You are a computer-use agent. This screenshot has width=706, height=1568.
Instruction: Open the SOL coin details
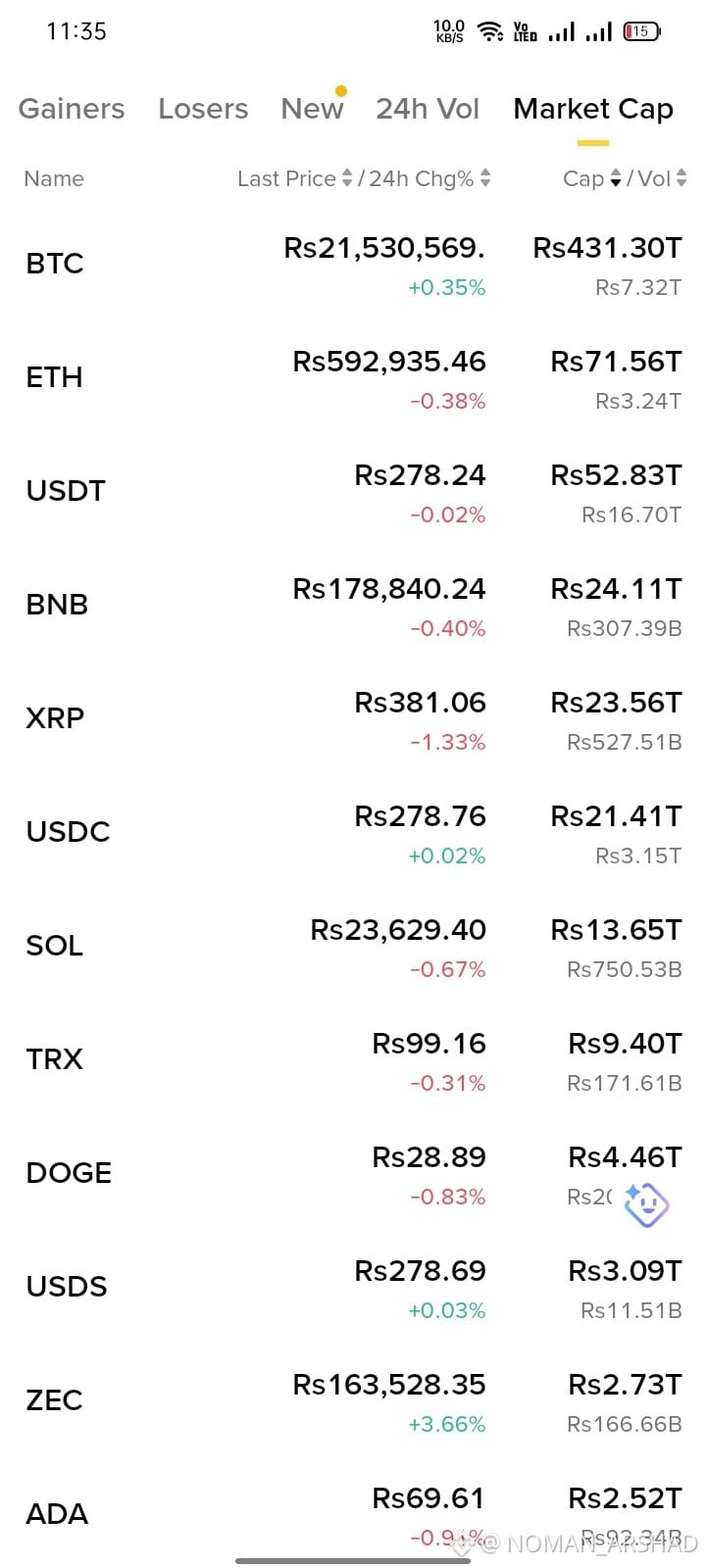point(353,947)
